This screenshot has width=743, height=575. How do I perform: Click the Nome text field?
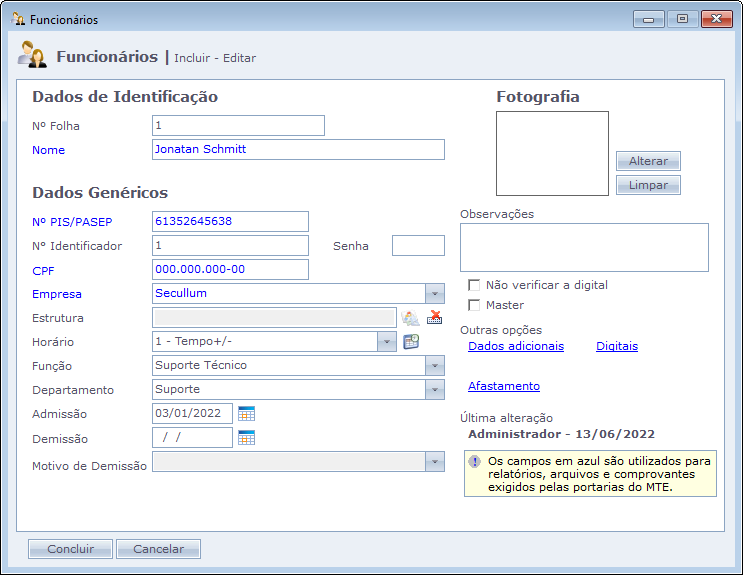(298, 150)
